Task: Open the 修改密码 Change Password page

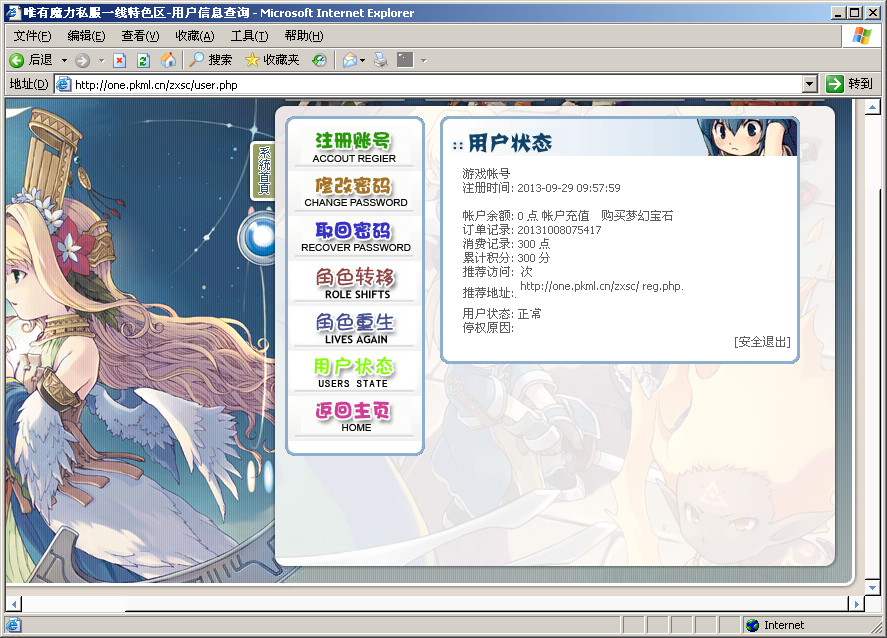Action: [355, 191]
